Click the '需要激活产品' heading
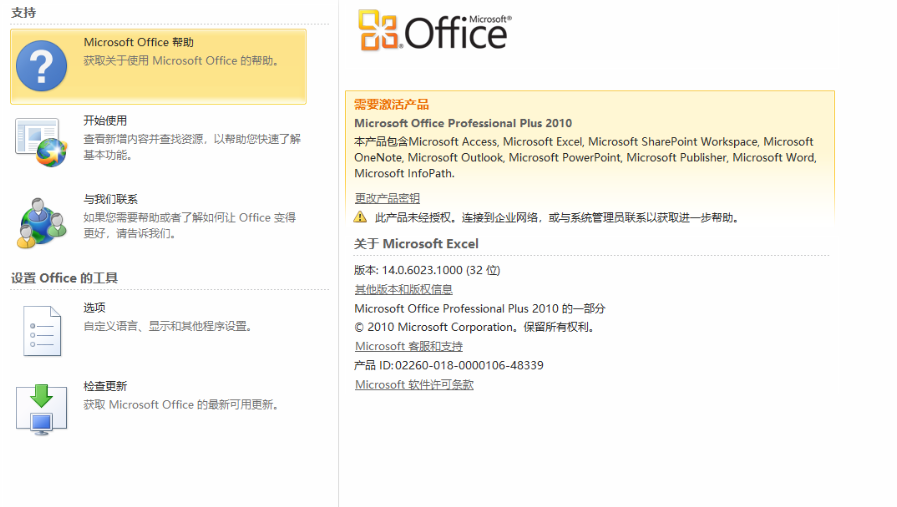897x507 pixels. pos(392,104)
